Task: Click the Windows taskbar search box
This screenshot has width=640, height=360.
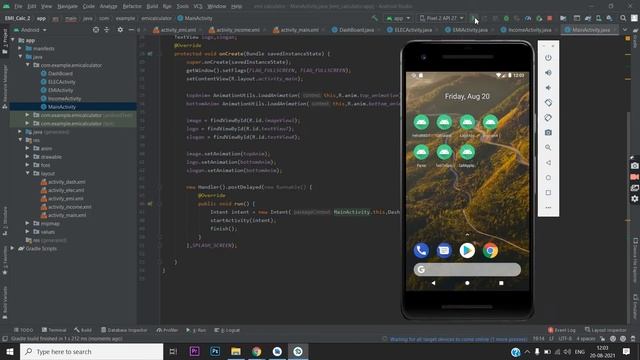Action: point(91,351)
